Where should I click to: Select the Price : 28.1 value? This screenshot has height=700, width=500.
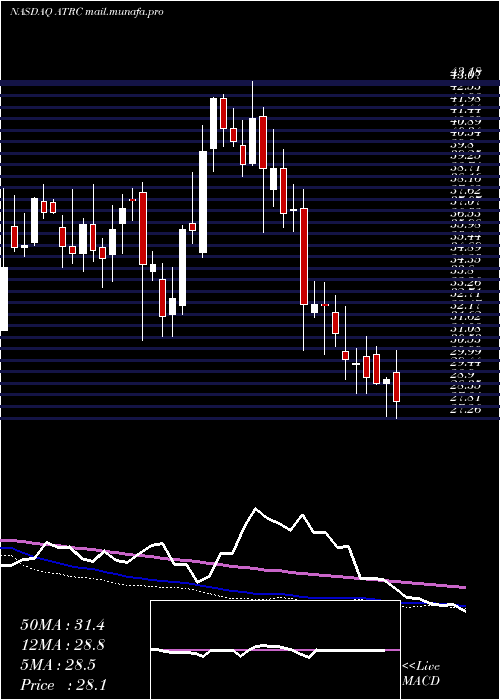coord(63,684)
